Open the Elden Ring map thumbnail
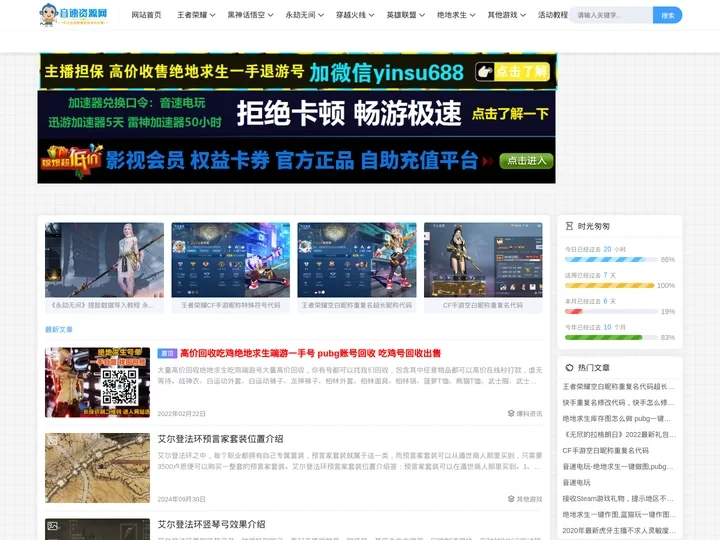 coord(97,467)
